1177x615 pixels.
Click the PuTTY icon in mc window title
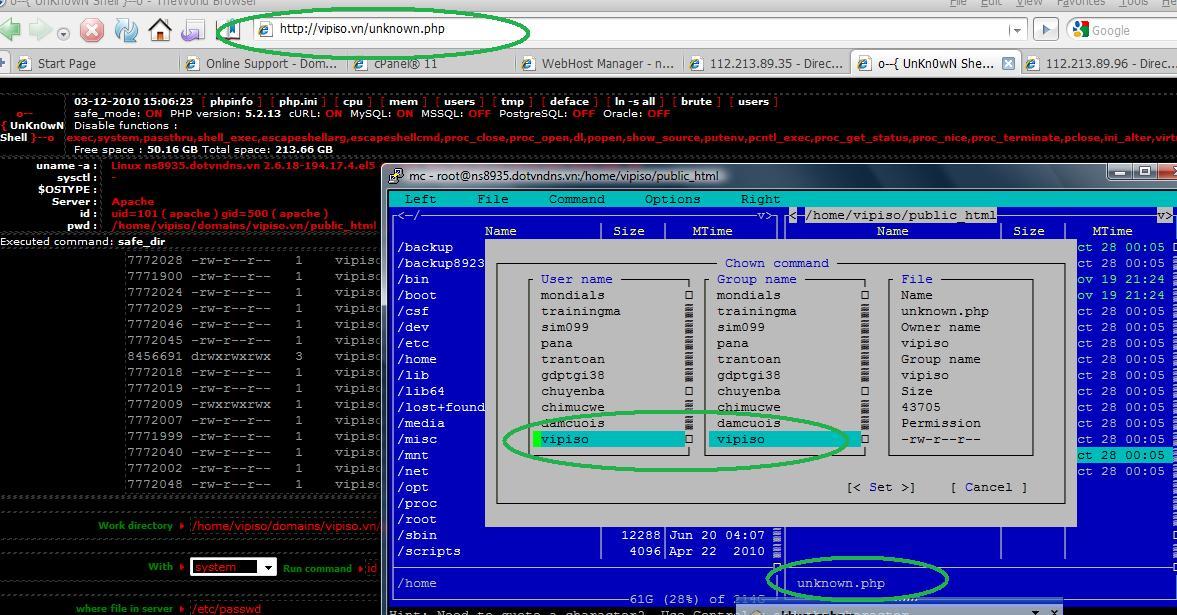396,176
